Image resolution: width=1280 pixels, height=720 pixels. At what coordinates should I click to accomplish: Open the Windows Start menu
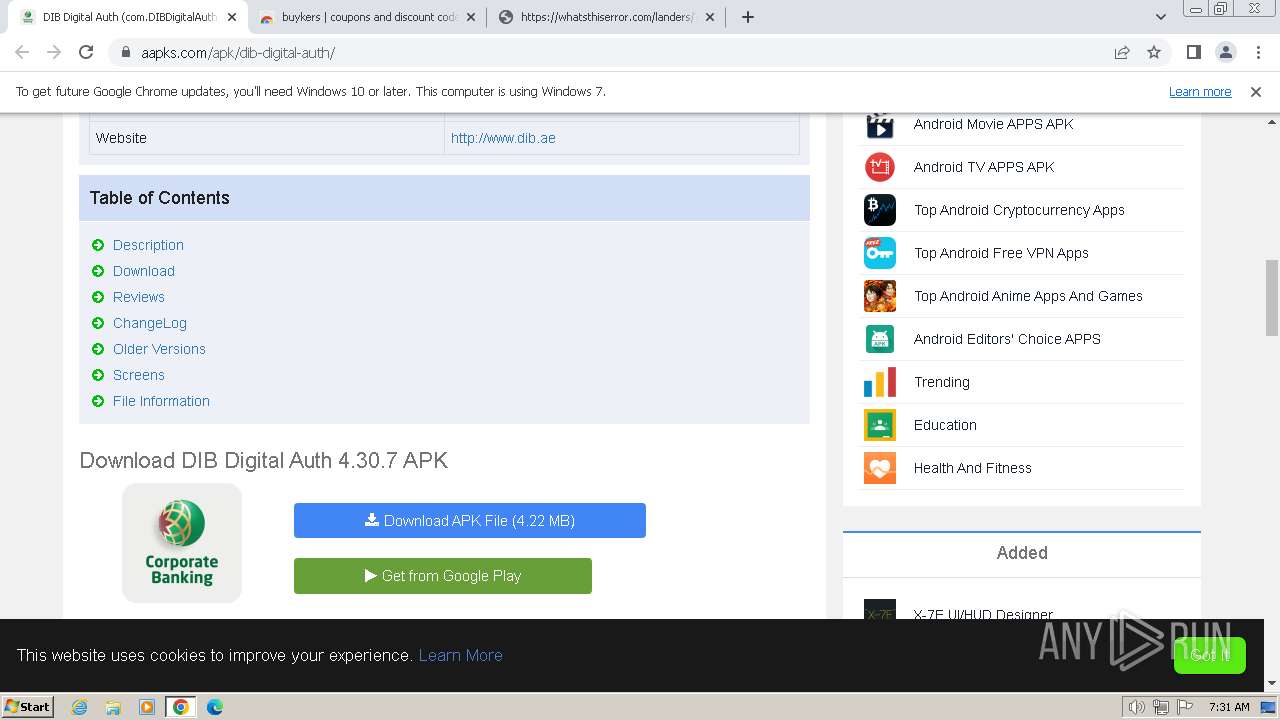pos(28,707)
